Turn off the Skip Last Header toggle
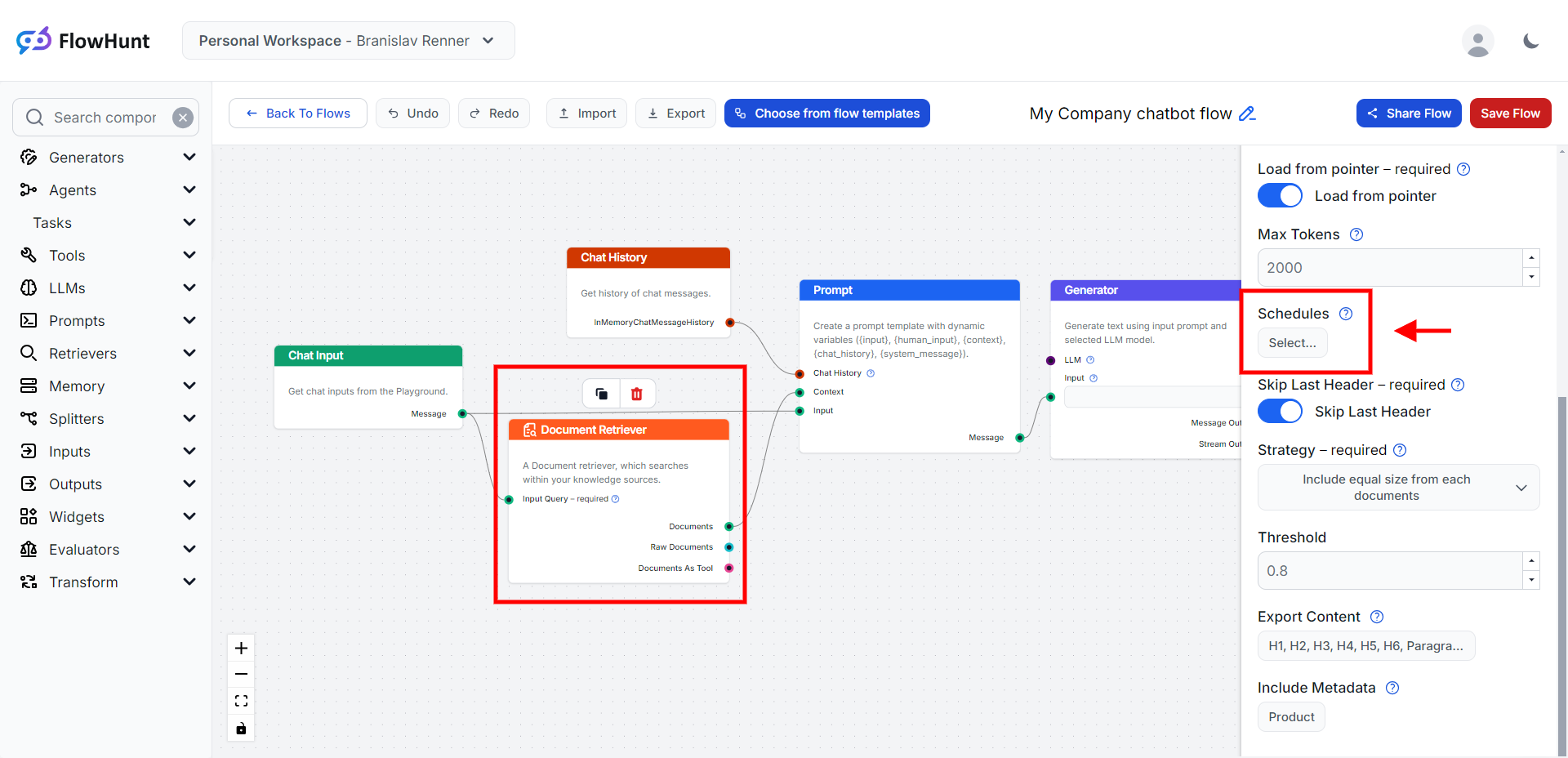Image resolution: width=1568 pixels, height=758 pixels. [1280, 412]
